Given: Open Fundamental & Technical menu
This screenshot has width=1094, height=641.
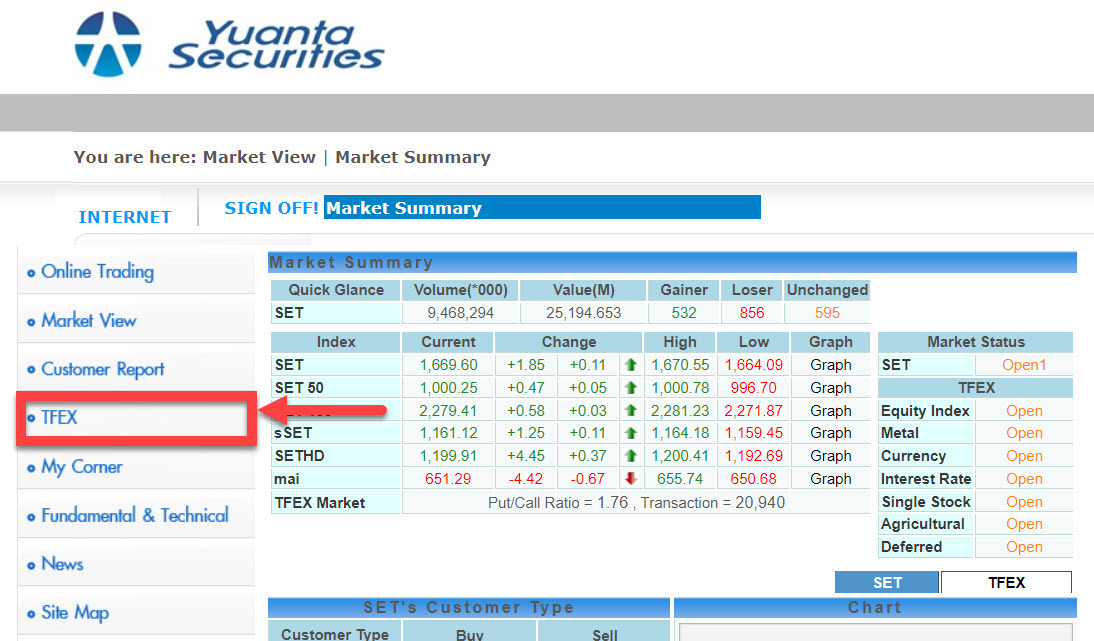Looking at the screenshot, I should click(x=135, y=515).
